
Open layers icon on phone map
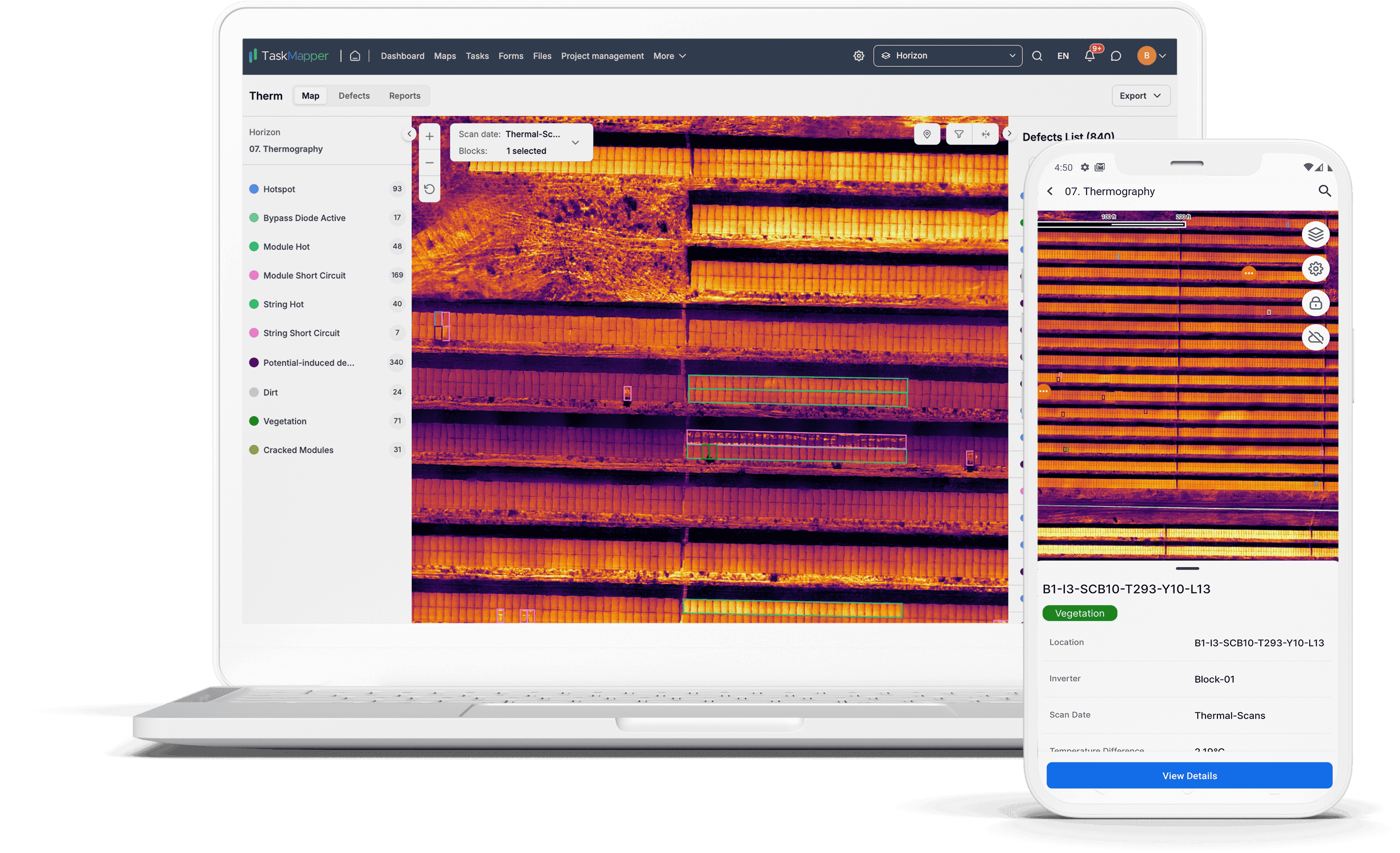(1315, 234)
